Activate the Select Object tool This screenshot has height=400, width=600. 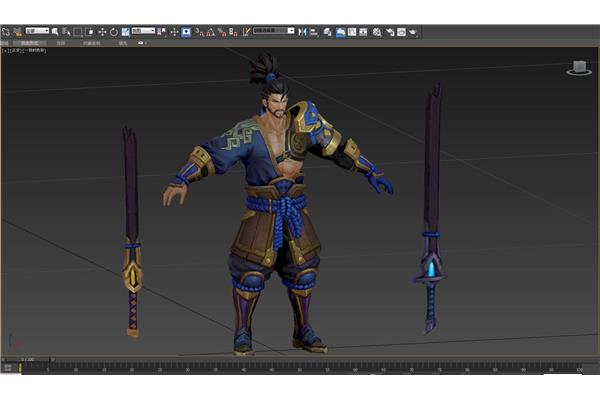point(55,31)
